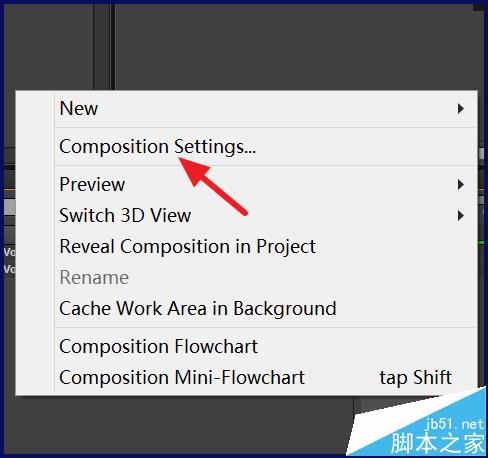Choose Composition Settings... from the menu
Screen dimensions: 488x458
click(x=266, y=147)
